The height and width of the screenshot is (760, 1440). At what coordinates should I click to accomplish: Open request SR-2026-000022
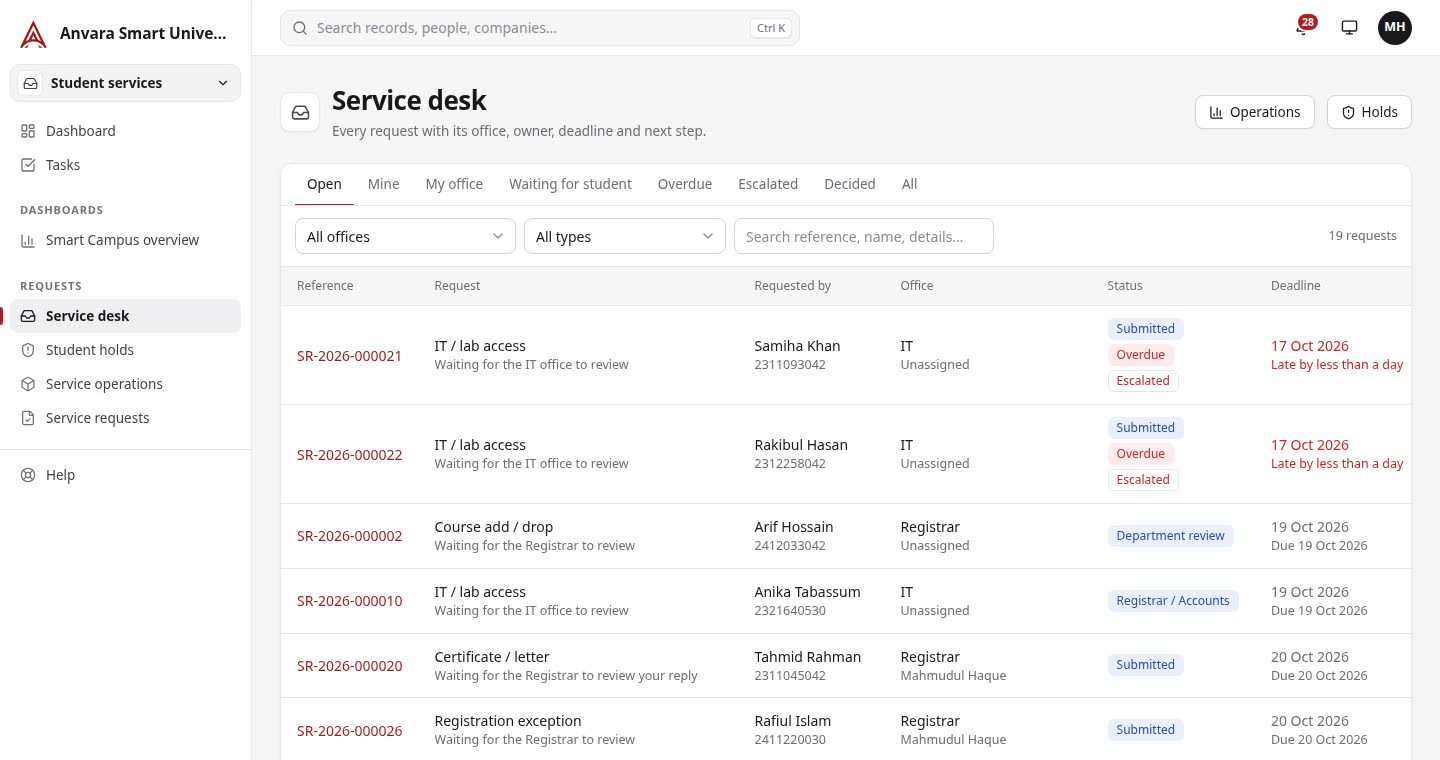pyautogui.click(x=349, y=454)
